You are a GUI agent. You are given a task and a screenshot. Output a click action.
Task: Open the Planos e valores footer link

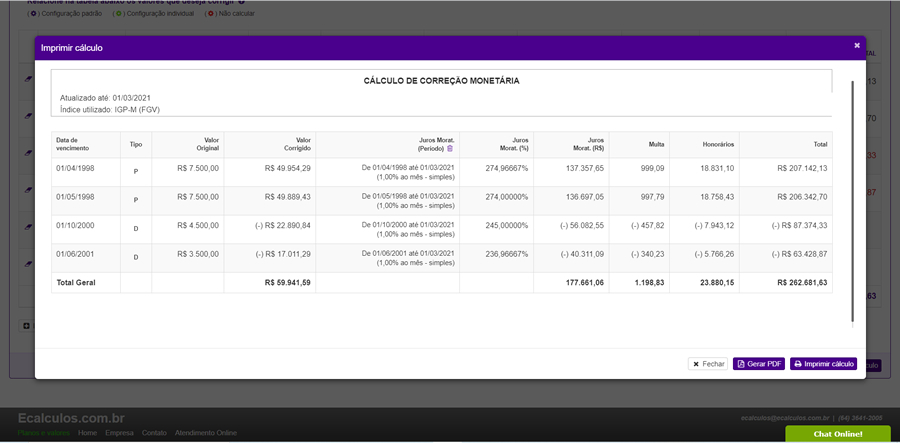(44, 433)
